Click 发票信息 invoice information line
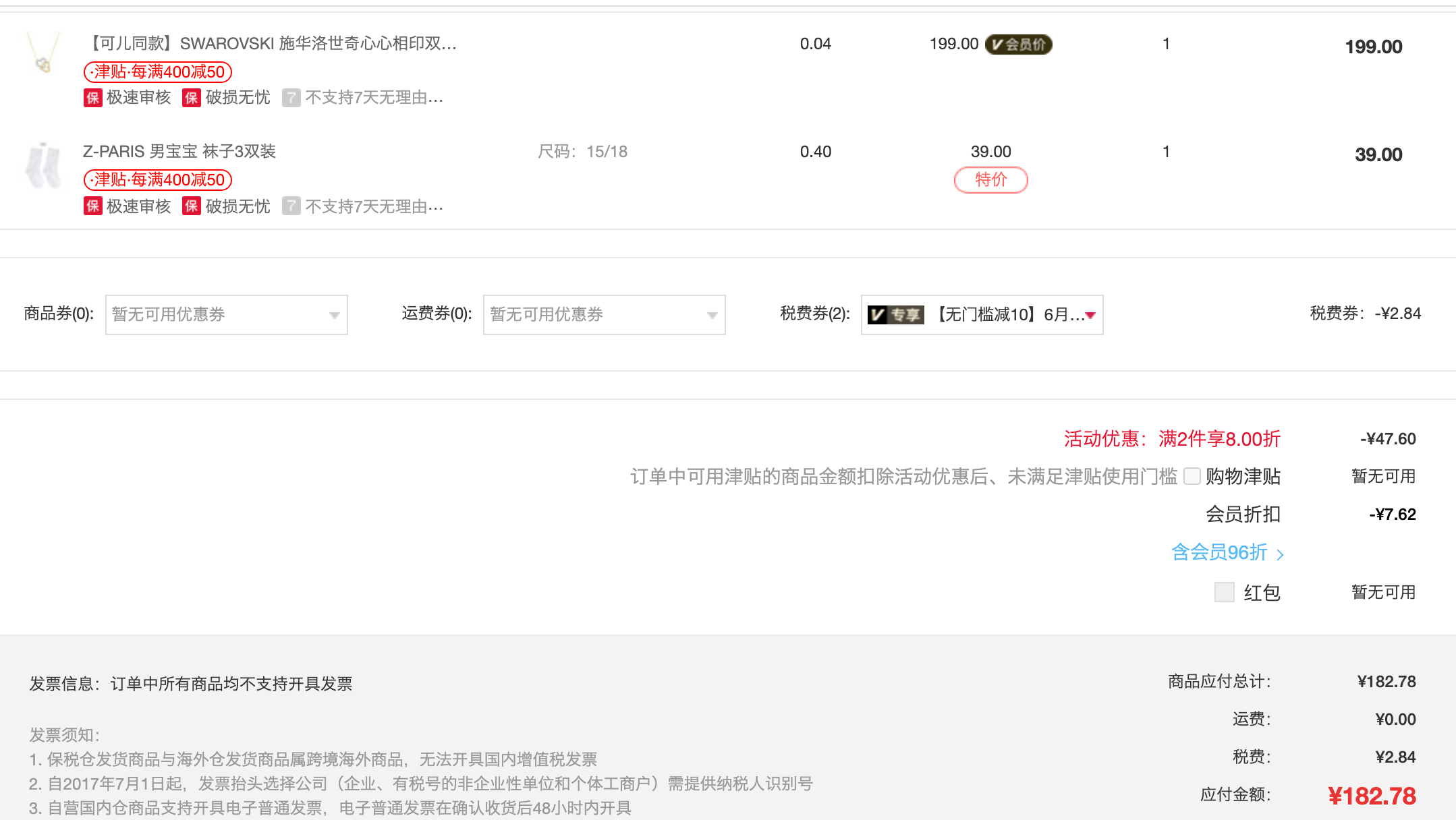The height and width of the screenshot is (820, 1456). tap(191, 684)
